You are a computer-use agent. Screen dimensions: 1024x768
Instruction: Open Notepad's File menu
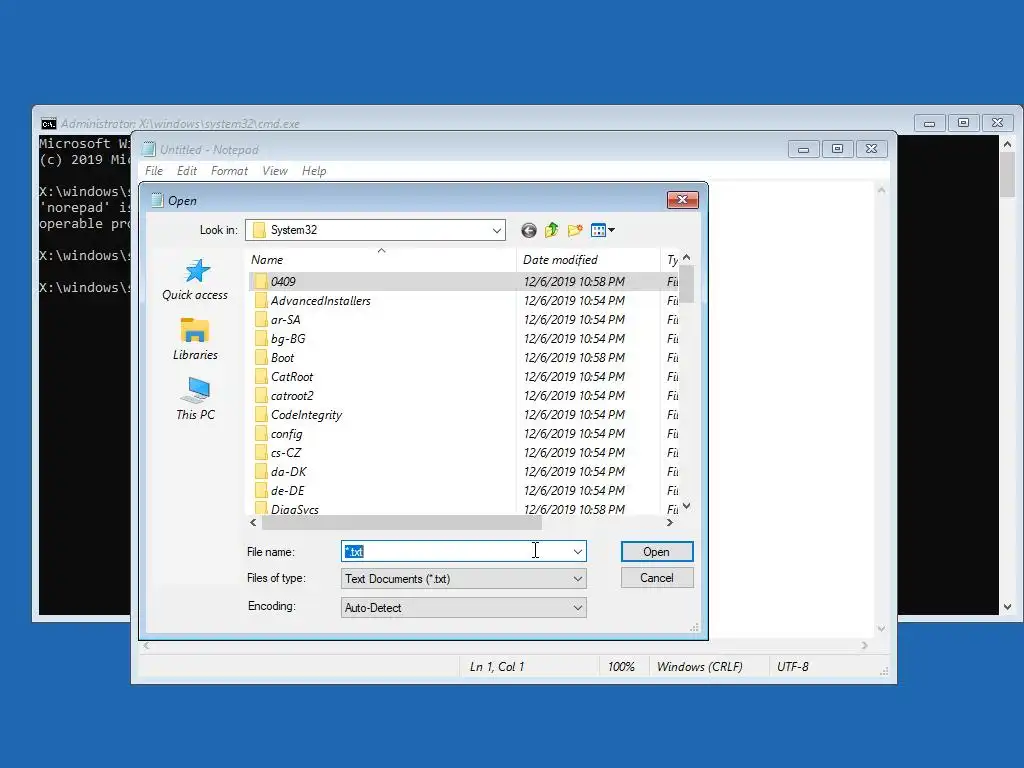click(154, 171)
